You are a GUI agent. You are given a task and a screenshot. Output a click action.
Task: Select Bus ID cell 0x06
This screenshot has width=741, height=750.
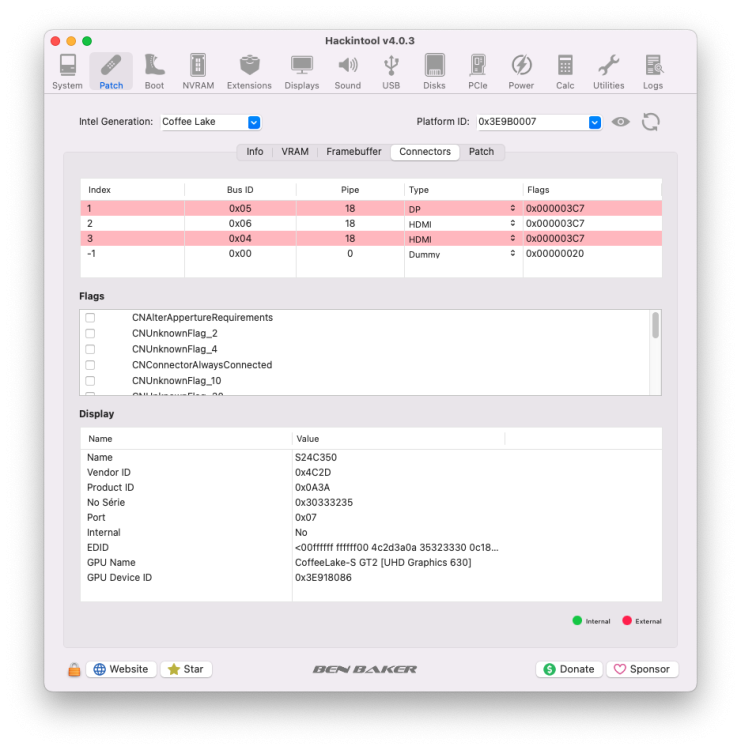tap(240, 223)
